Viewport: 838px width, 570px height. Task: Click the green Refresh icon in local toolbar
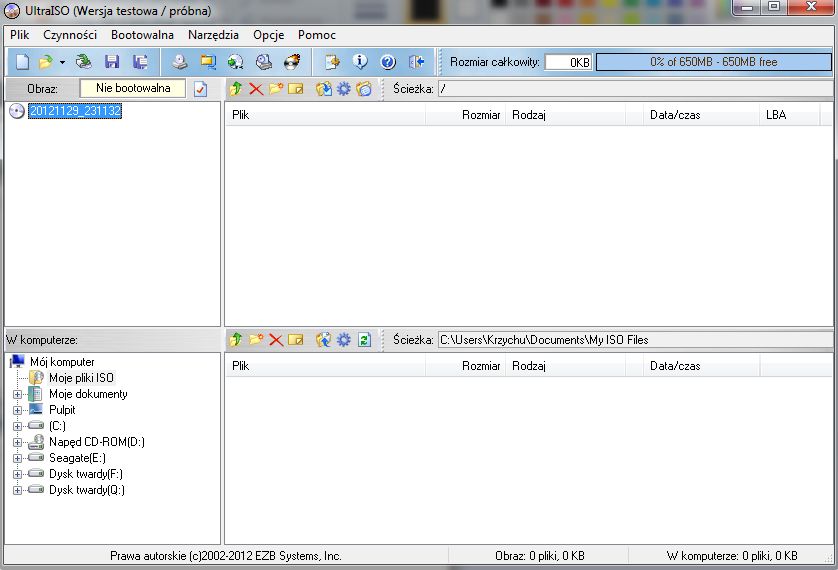point(364,340)
